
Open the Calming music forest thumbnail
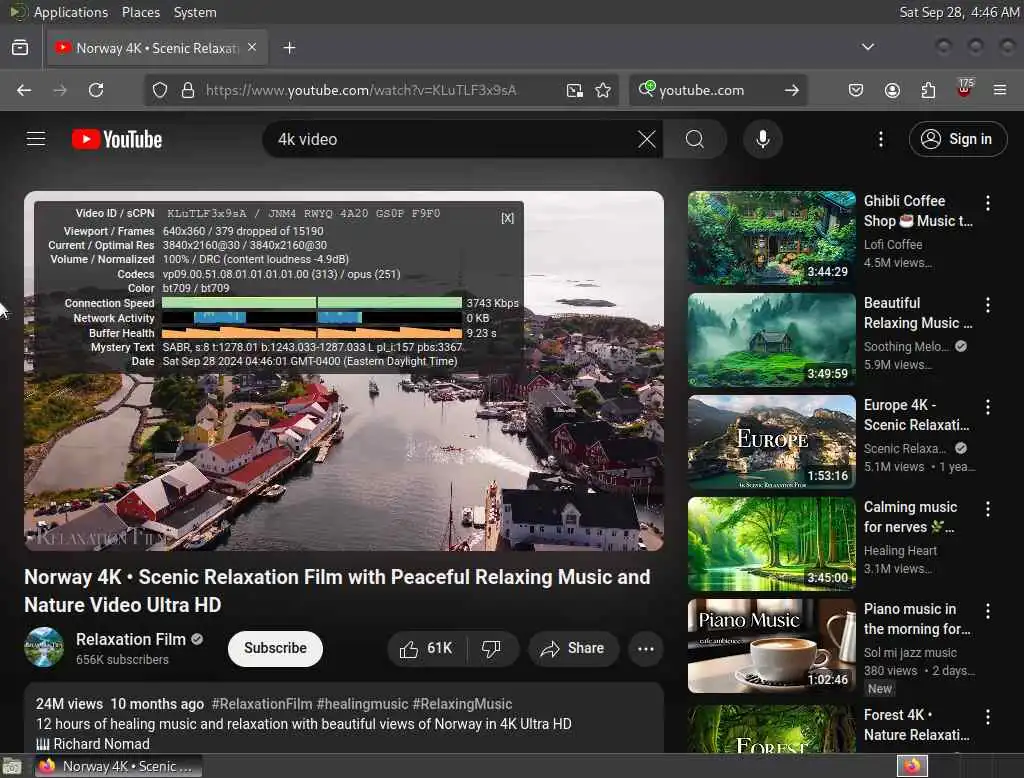[x=771, y=543]
